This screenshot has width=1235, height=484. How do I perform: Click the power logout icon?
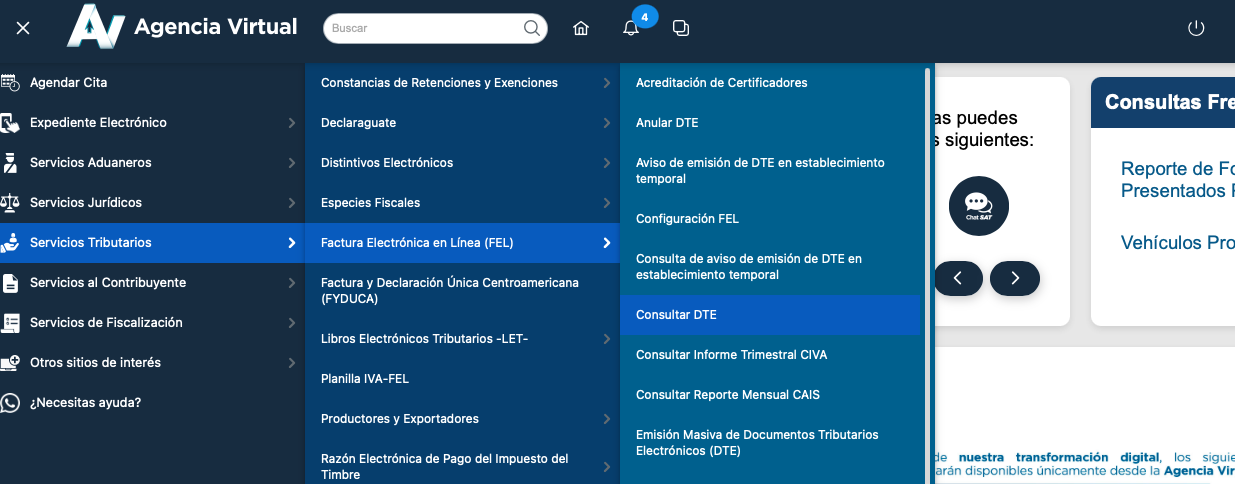click(1196, 28)
